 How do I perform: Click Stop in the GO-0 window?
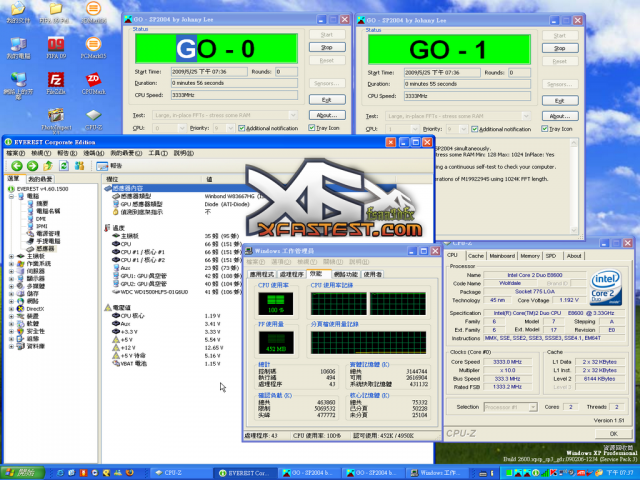[327, 47]
